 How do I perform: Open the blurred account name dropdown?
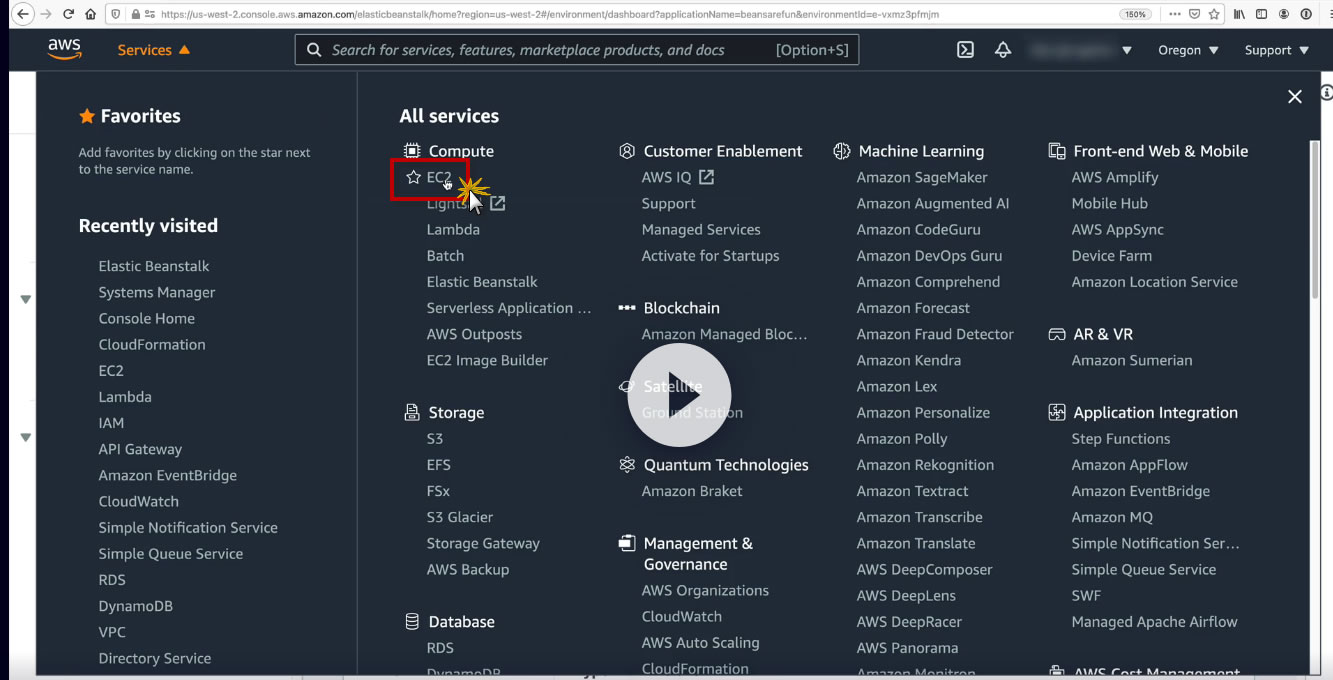1081,50
